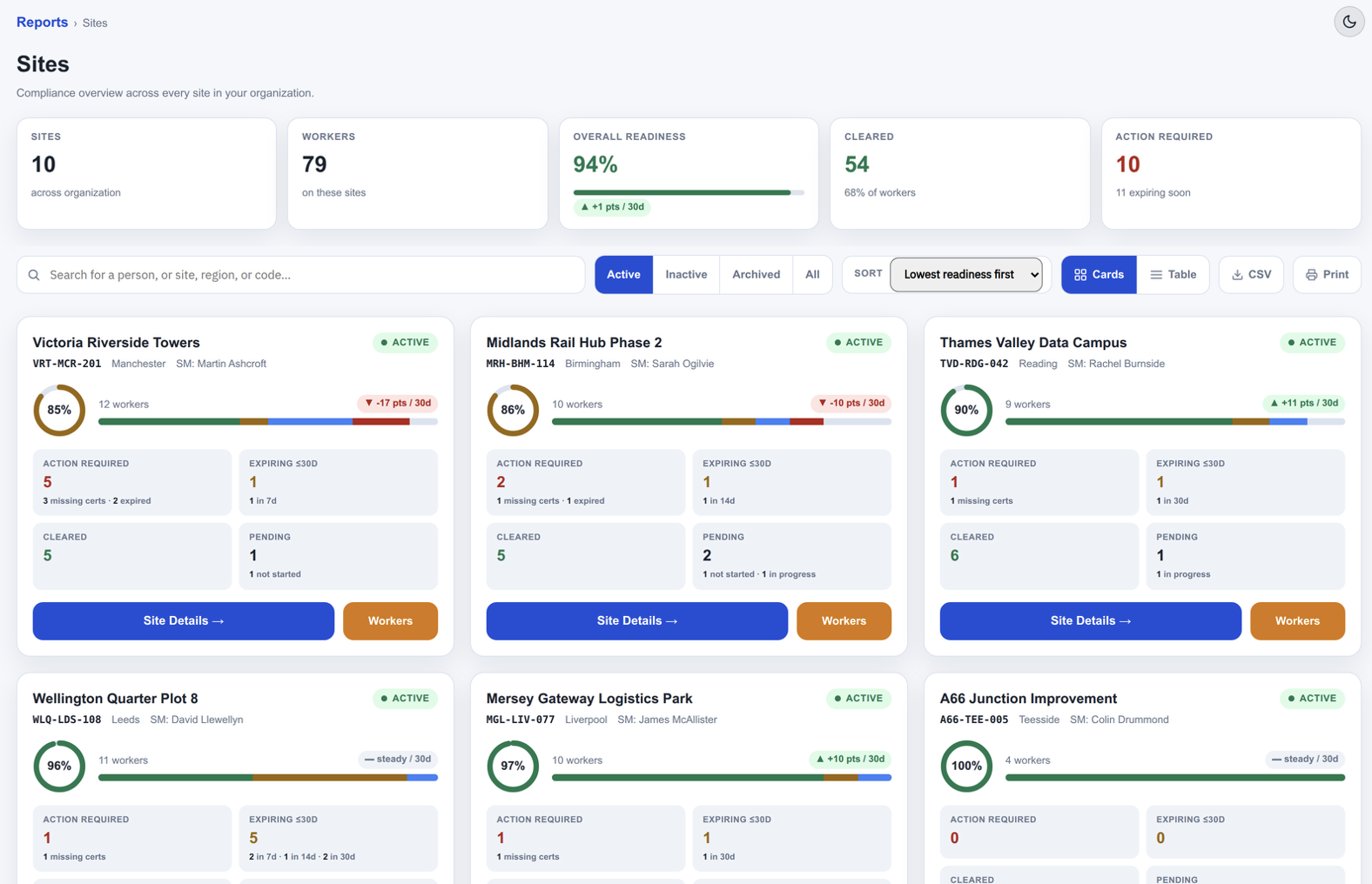1372x884 pixels.
Task: Click '3 missing certs · 2 expired' text
Action: [97, 501]
